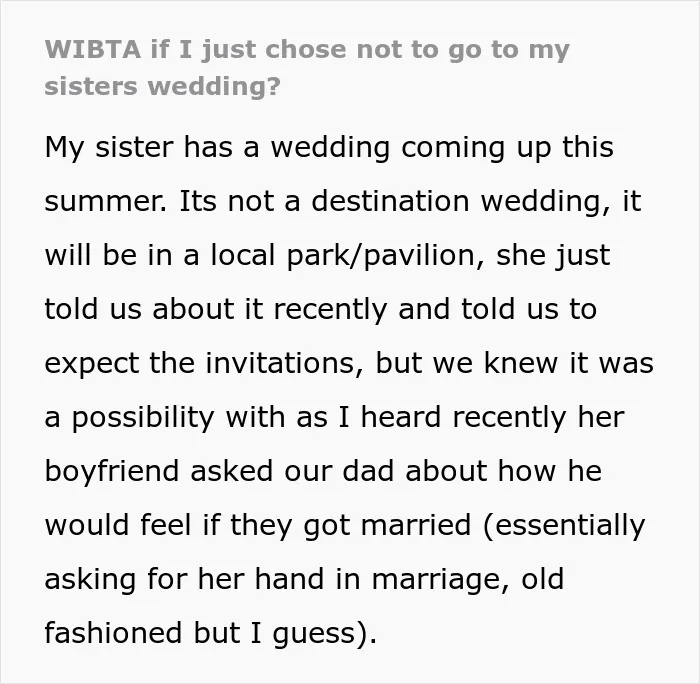
Task: Click the word 'boyfriend' in the paragraph
Action: click(x=112, y=471)
